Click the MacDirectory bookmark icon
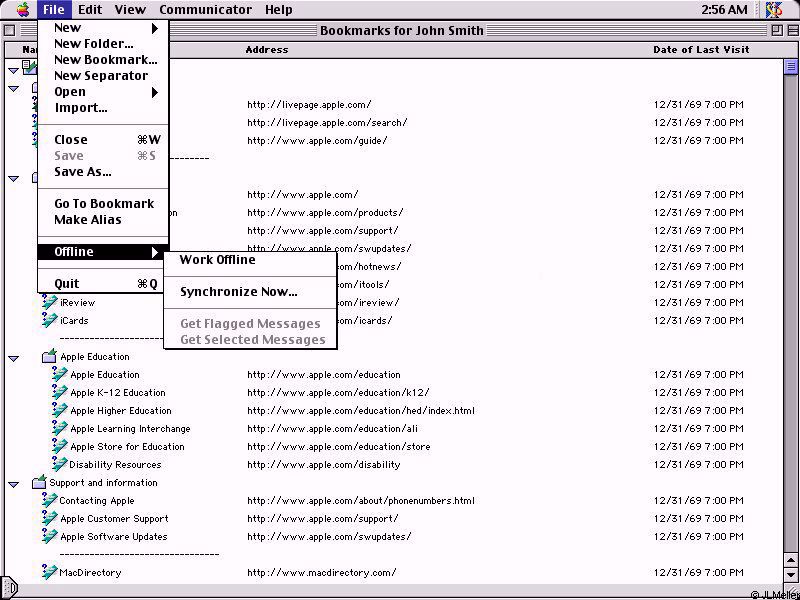 point(49,573)
